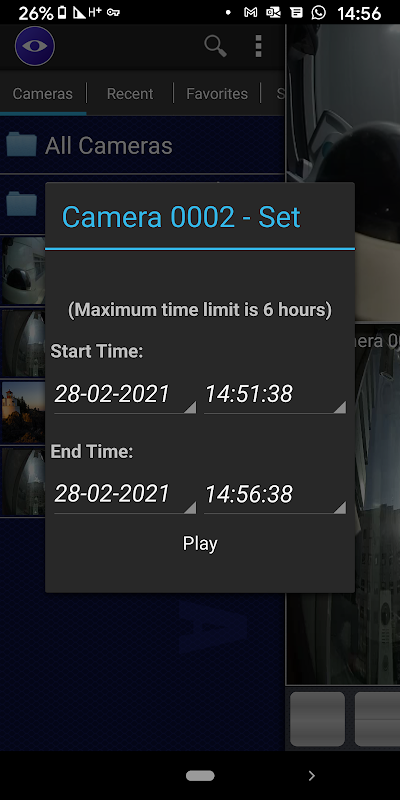Open the All Cameras folder icon
The width and height of the screenshot is (400, 800).
click(21, 145)
